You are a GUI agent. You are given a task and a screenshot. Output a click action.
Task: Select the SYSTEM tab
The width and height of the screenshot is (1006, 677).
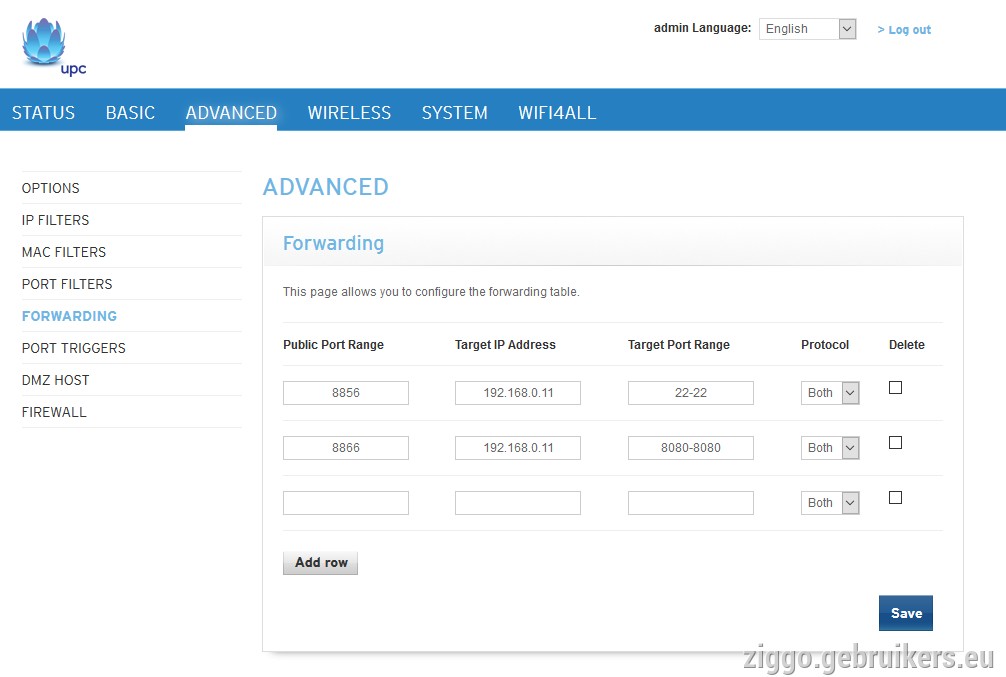[x=454, y=112]
